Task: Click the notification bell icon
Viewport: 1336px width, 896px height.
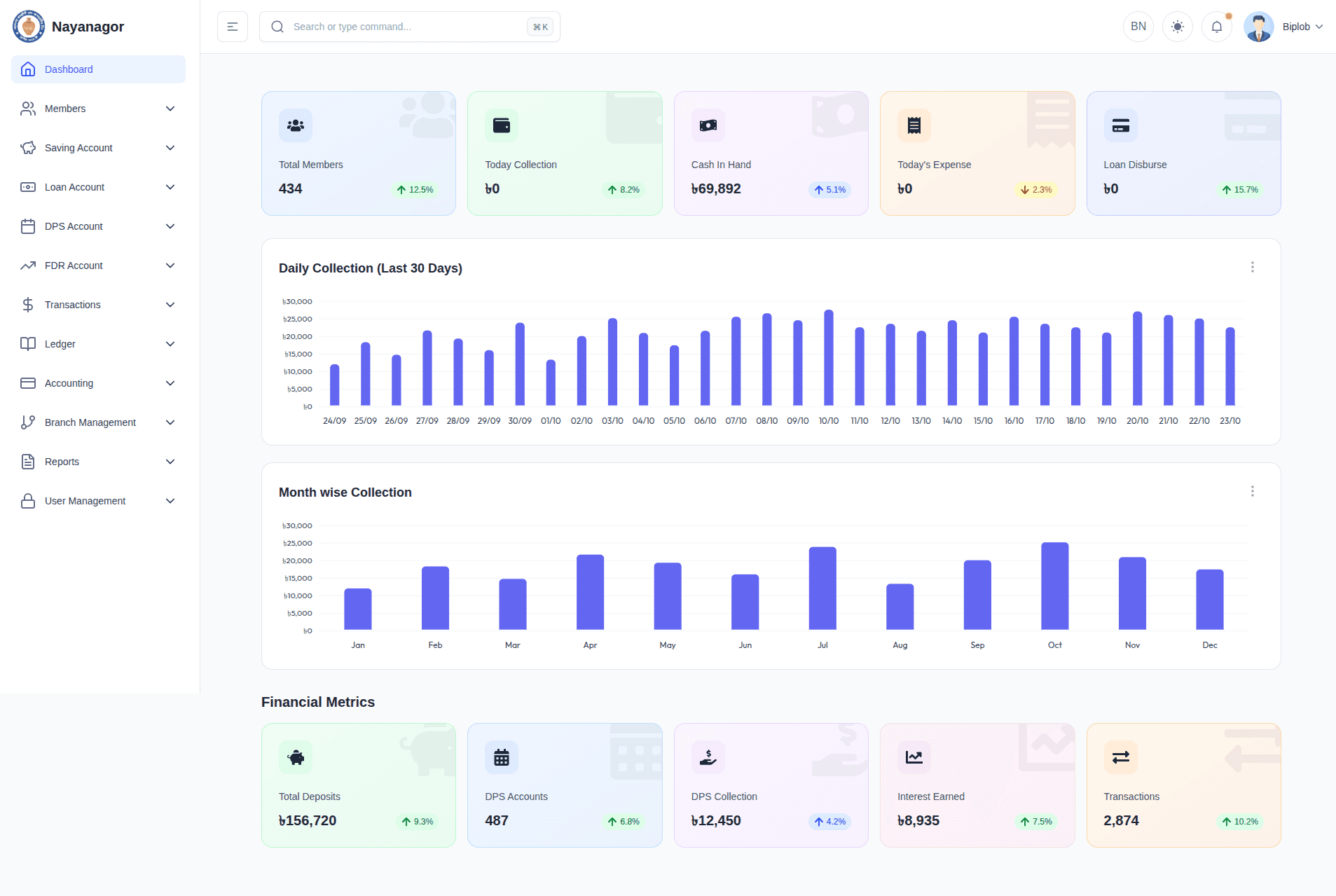Action: click(1217, 27)
